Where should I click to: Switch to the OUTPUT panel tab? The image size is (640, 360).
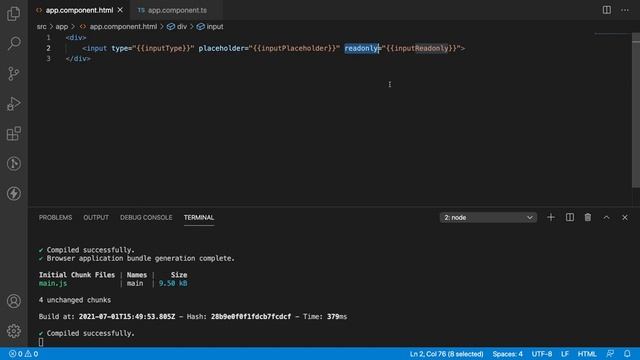[96, 218]
